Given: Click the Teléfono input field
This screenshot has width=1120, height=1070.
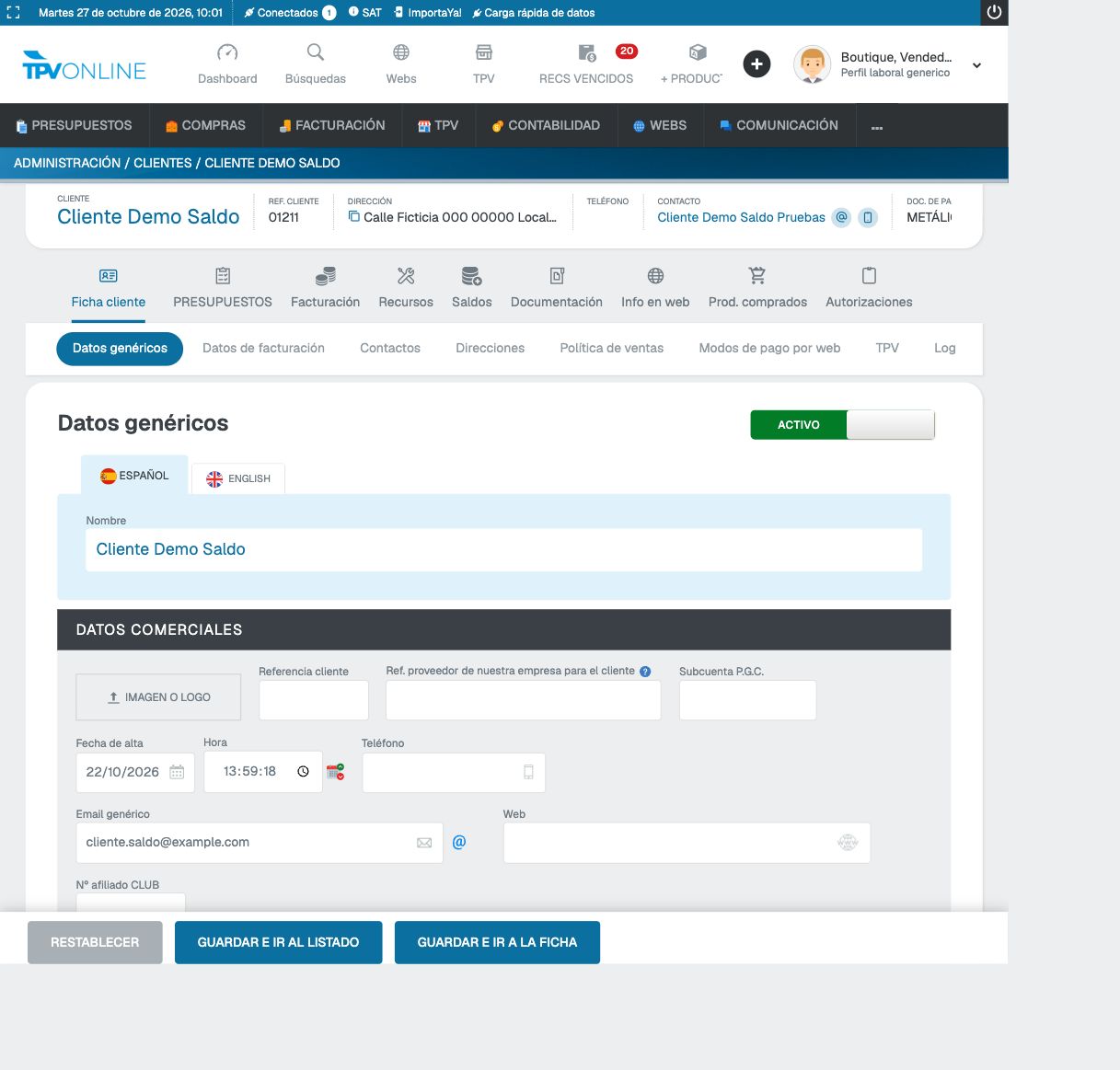Looking at the screenshot, I should coord(454,772).
